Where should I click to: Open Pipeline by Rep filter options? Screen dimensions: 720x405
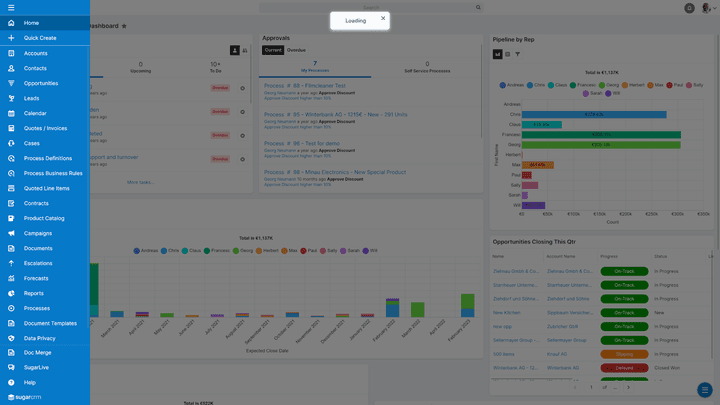pyautogui.click(x=517, y=54)
